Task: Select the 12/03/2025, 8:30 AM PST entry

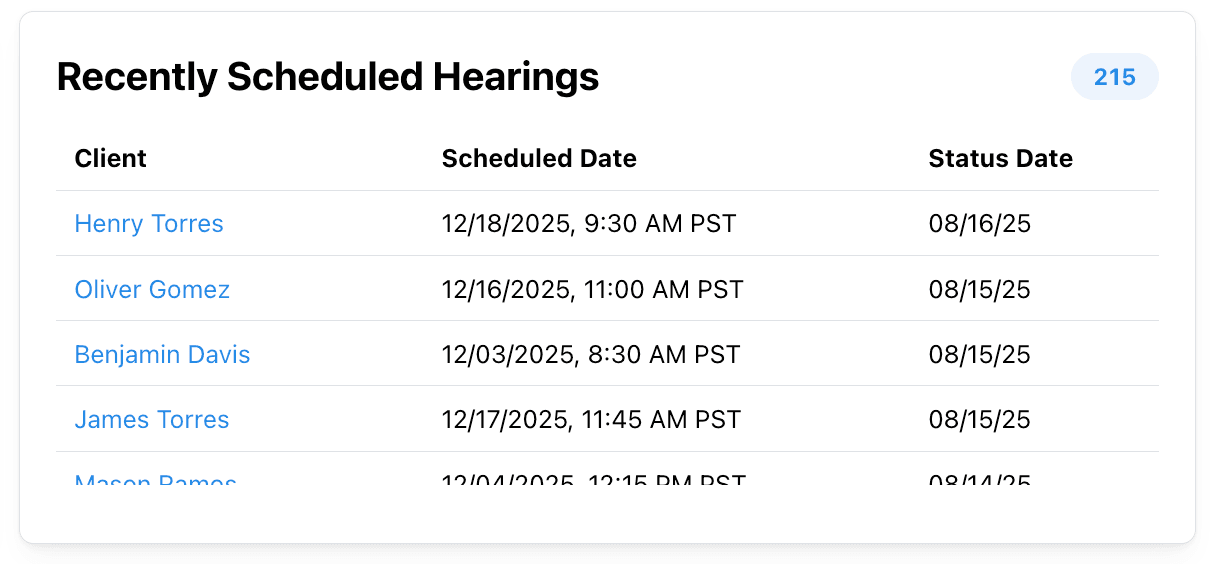Action: [590, 354]
